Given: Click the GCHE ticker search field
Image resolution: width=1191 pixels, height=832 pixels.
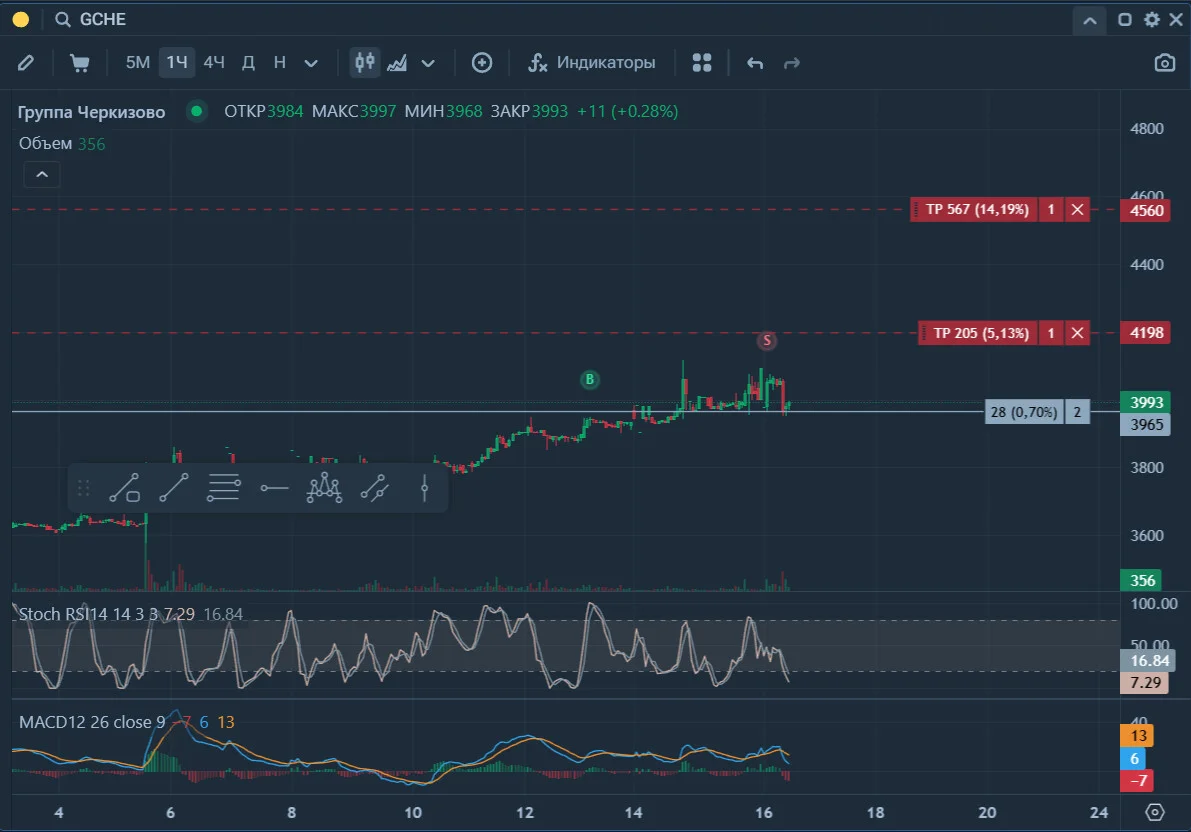Looking at the screenshot, I should (103, 19).
